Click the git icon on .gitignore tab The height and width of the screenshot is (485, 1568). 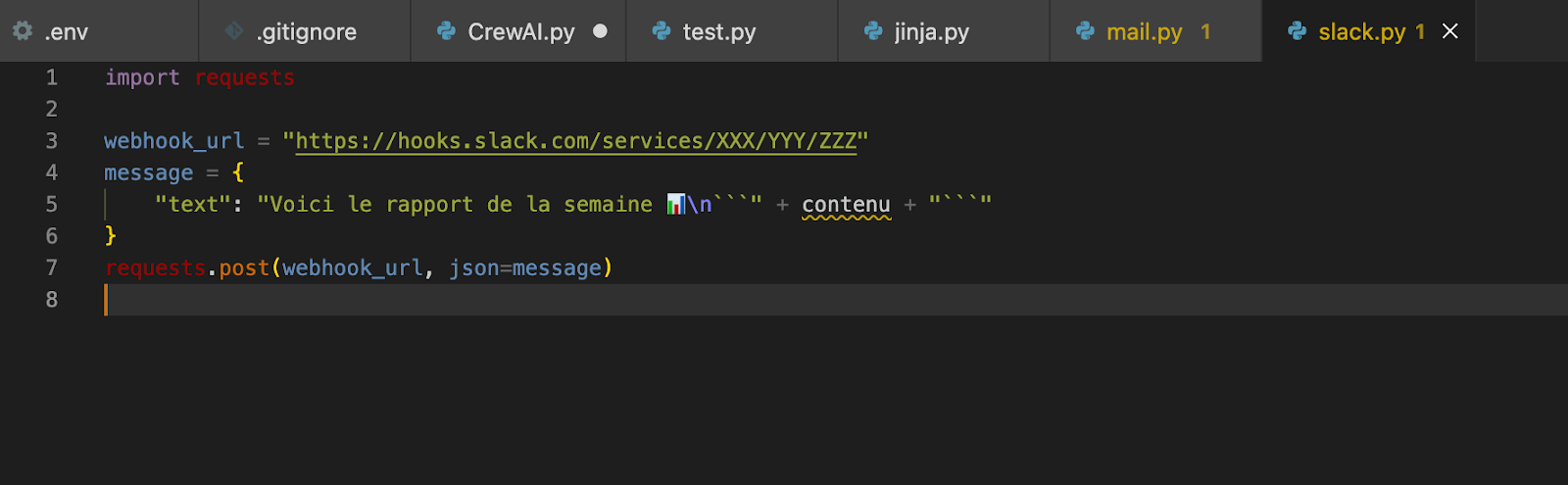(x=234, y=31)
